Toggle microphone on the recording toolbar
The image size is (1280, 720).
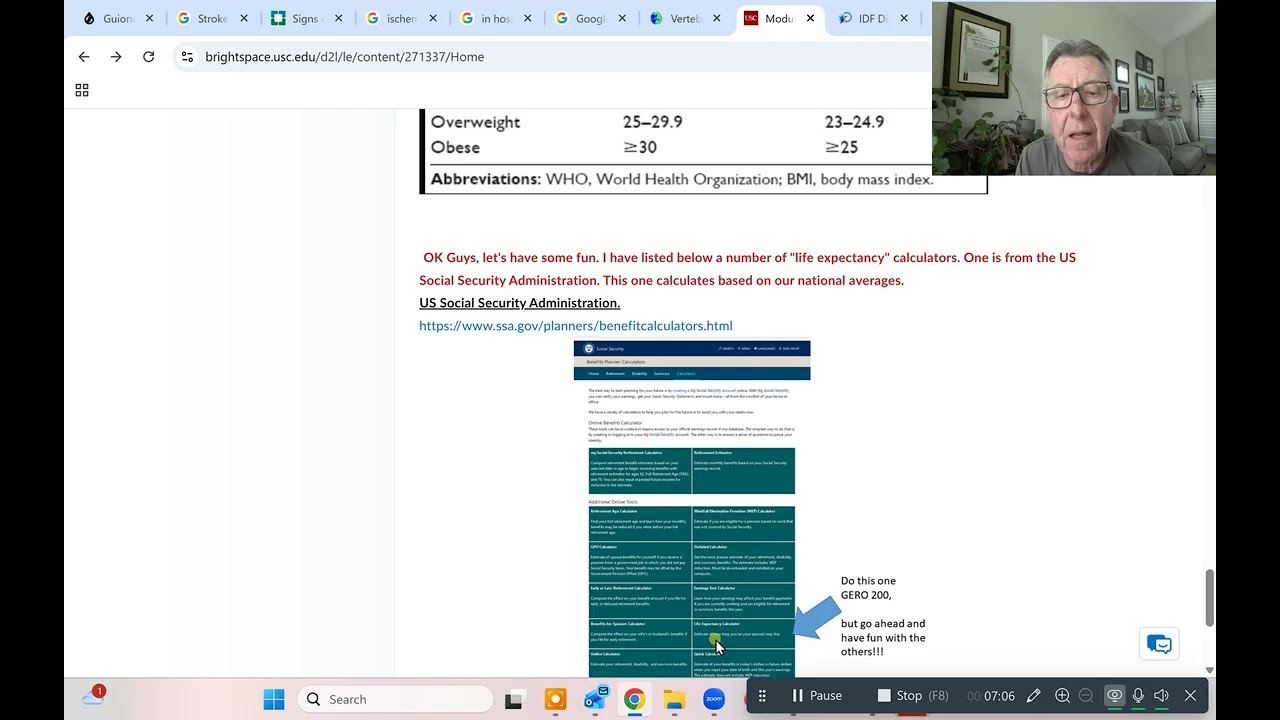tap(1138, 696)
